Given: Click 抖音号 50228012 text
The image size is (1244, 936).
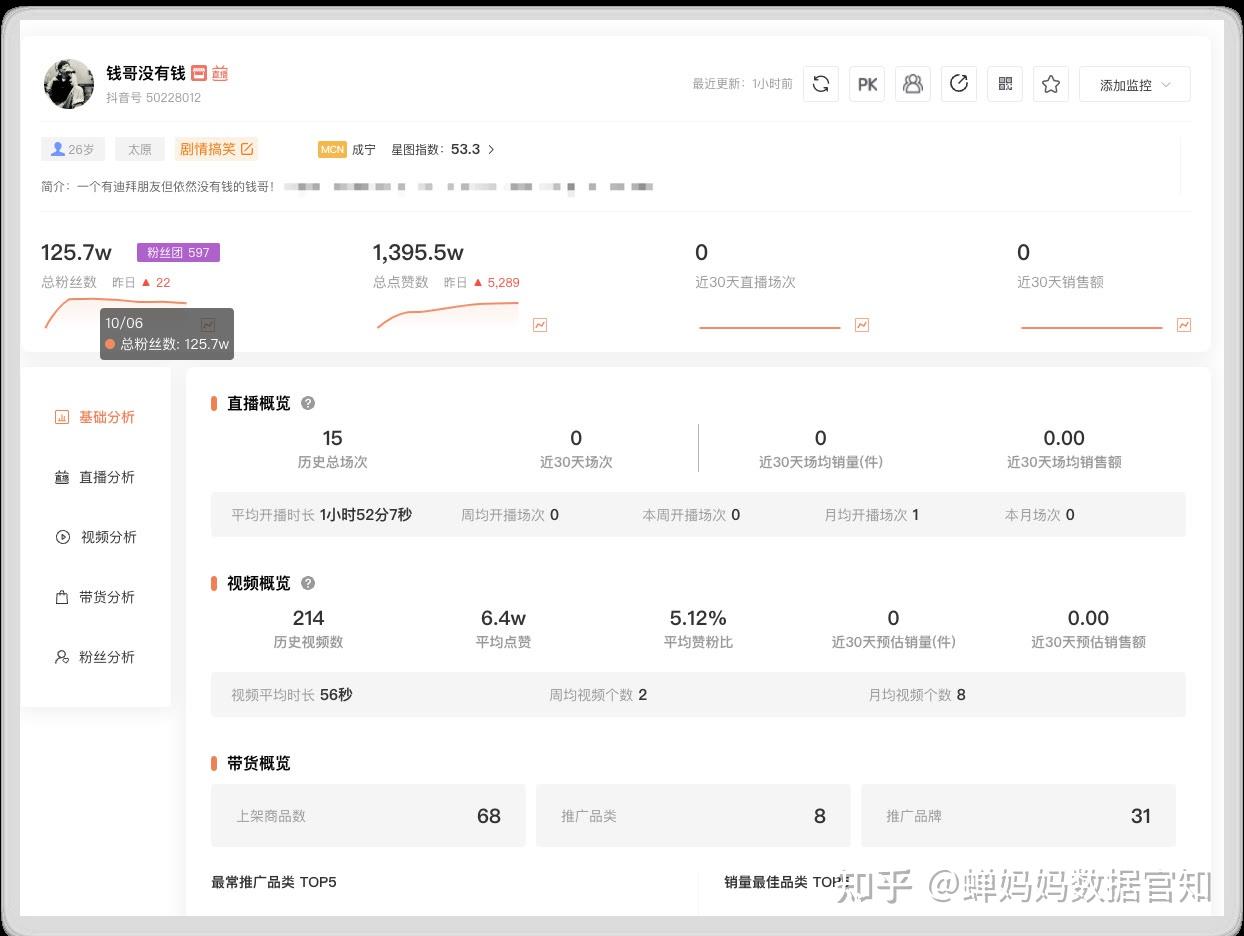Looking at the screenshot, I should pyautogui.click(x=154, y=98).
